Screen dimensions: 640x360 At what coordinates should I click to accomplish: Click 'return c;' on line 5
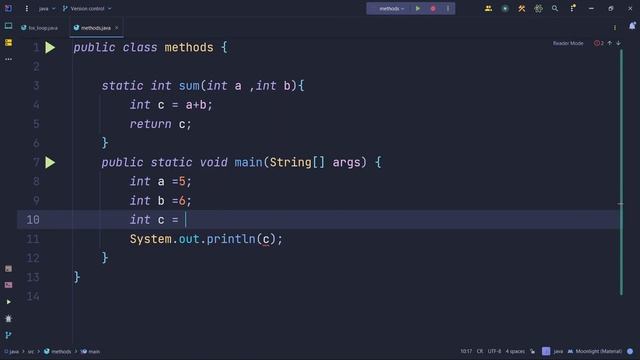point(160,124)
